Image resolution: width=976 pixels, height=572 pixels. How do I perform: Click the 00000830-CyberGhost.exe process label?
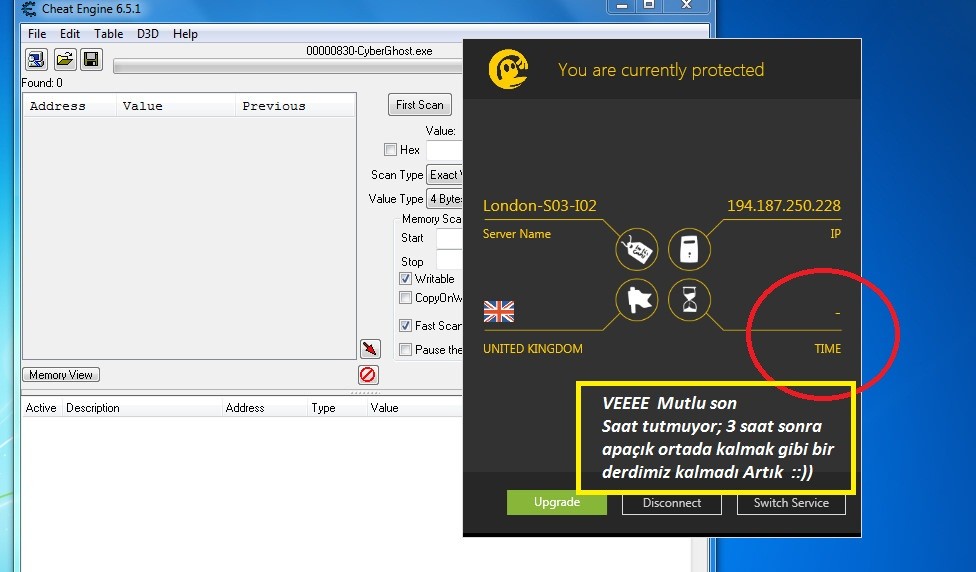click(x=369, y=51)
